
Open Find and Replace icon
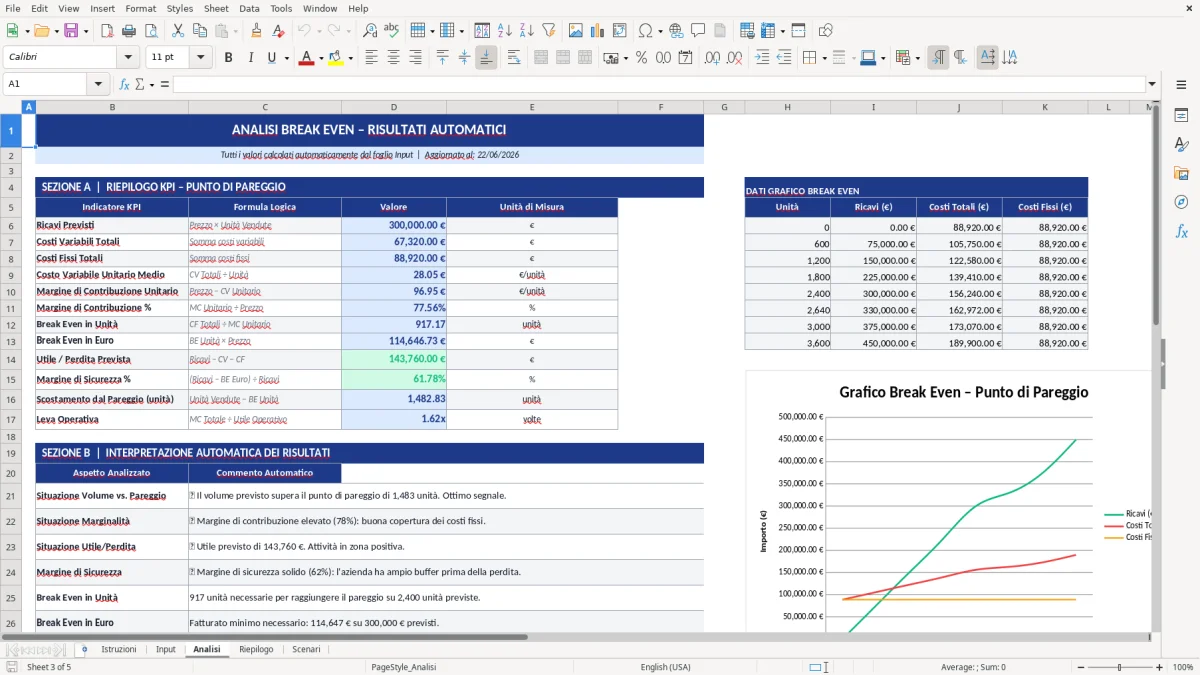click(x=370, y=31)
